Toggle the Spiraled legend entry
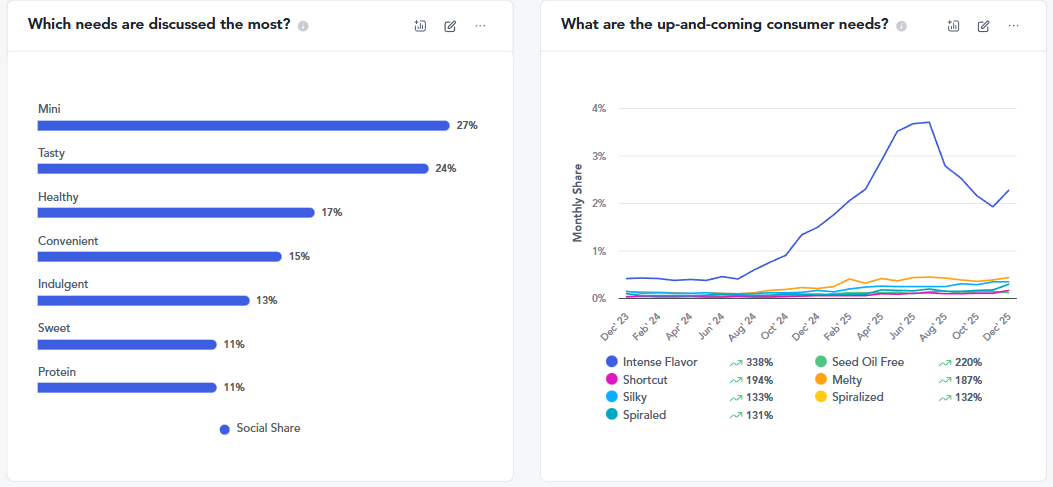The width and height of the screenshot is (1053, 487). 644,415
